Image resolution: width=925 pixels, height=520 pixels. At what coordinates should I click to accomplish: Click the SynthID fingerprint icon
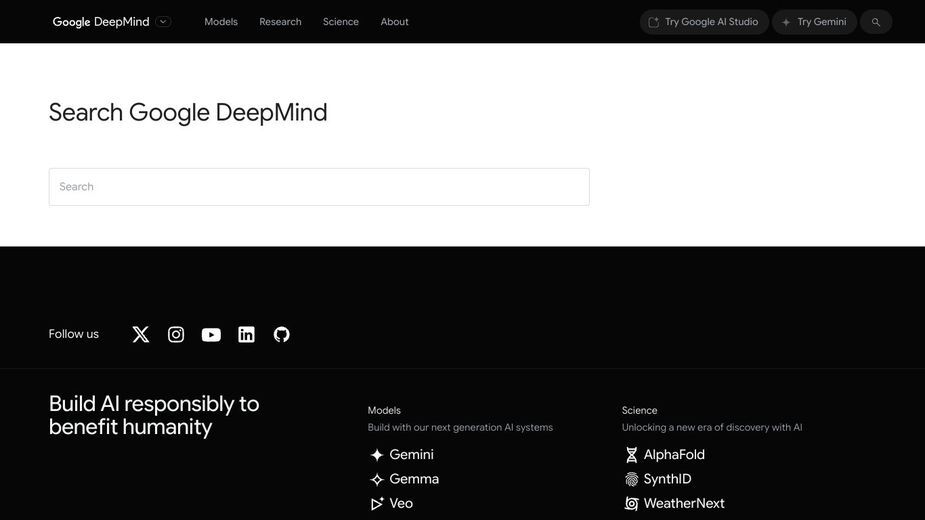tap(631, 479)
